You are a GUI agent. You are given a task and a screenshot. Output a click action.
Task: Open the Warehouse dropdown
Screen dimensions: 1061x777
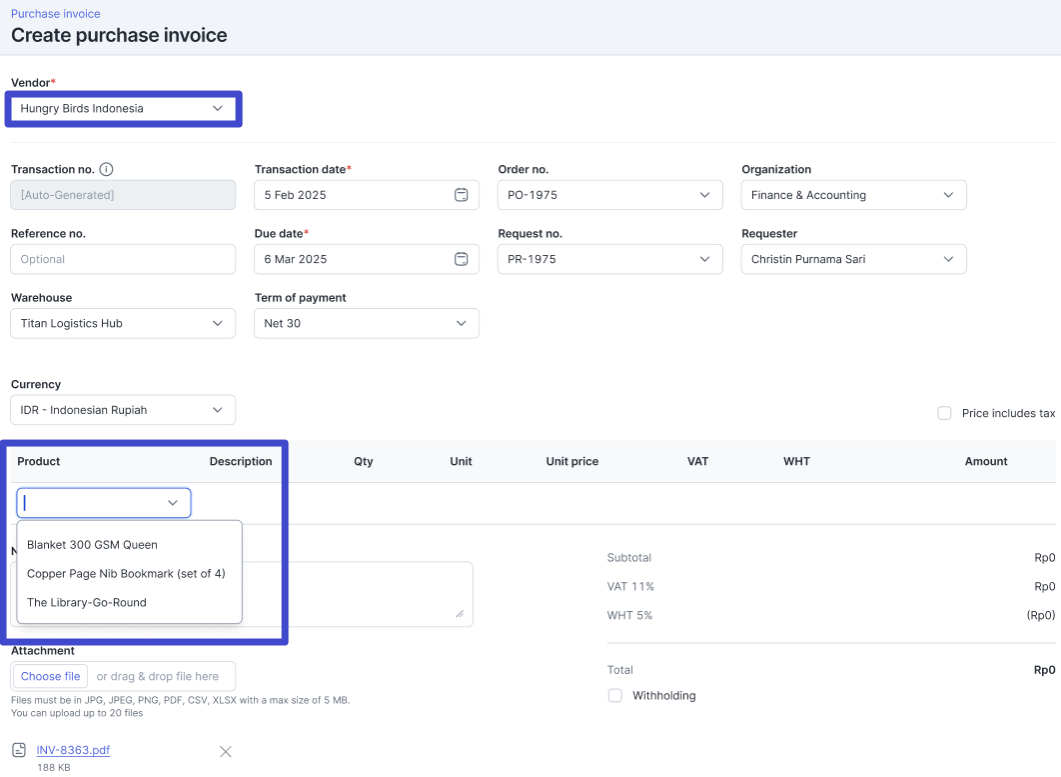[123, 323]
